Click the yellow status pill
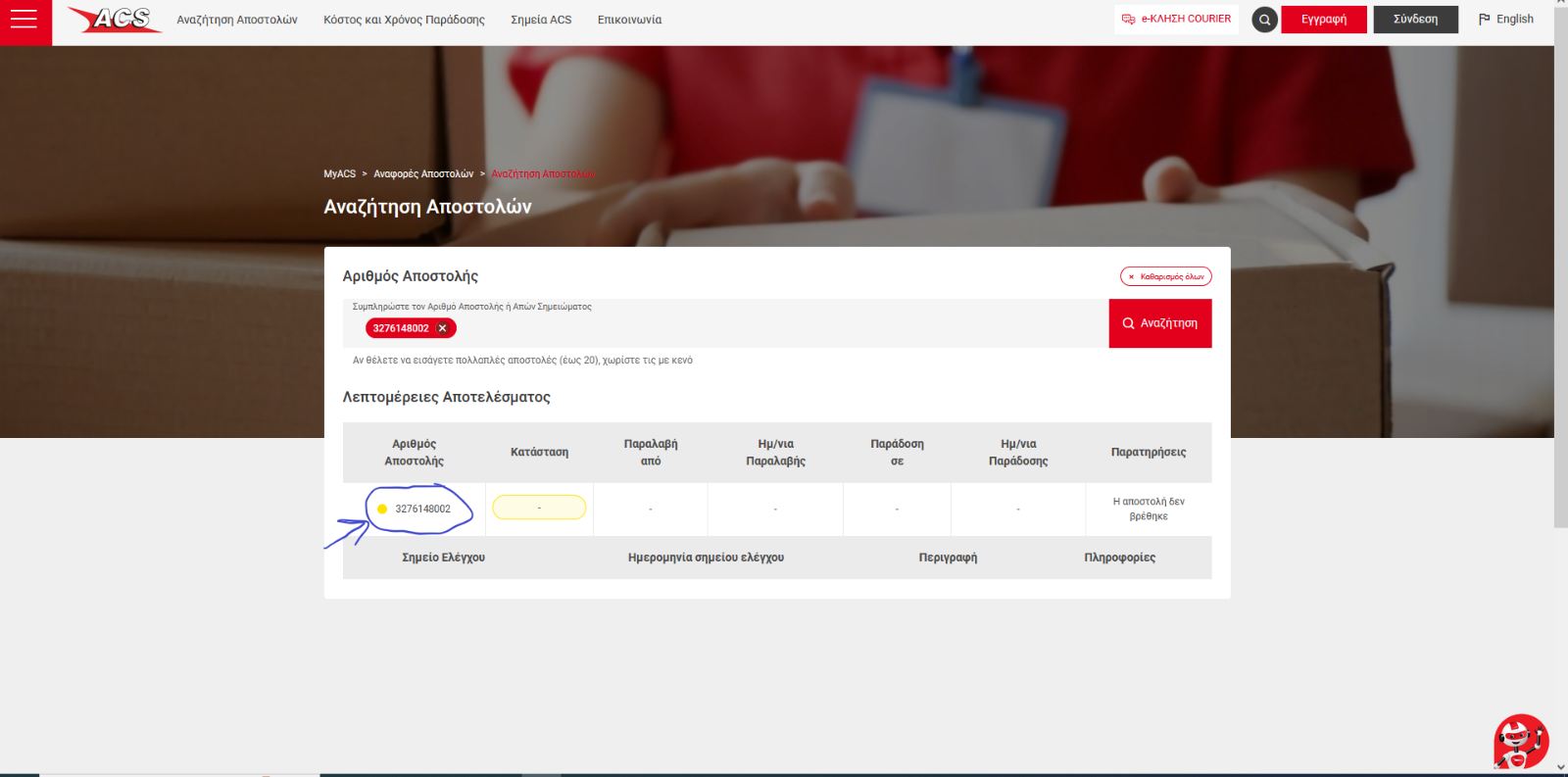 (539, 508)
